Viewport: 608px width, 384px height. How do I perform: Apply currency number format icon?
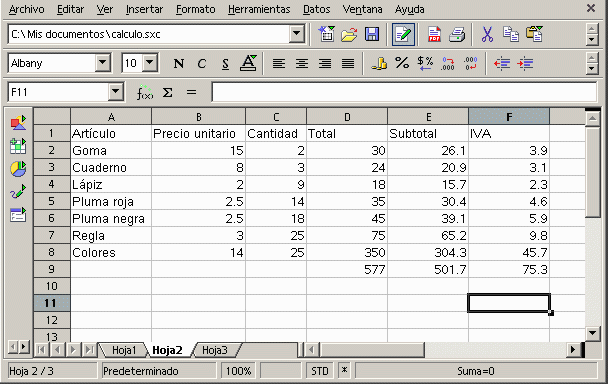point(378,63)
